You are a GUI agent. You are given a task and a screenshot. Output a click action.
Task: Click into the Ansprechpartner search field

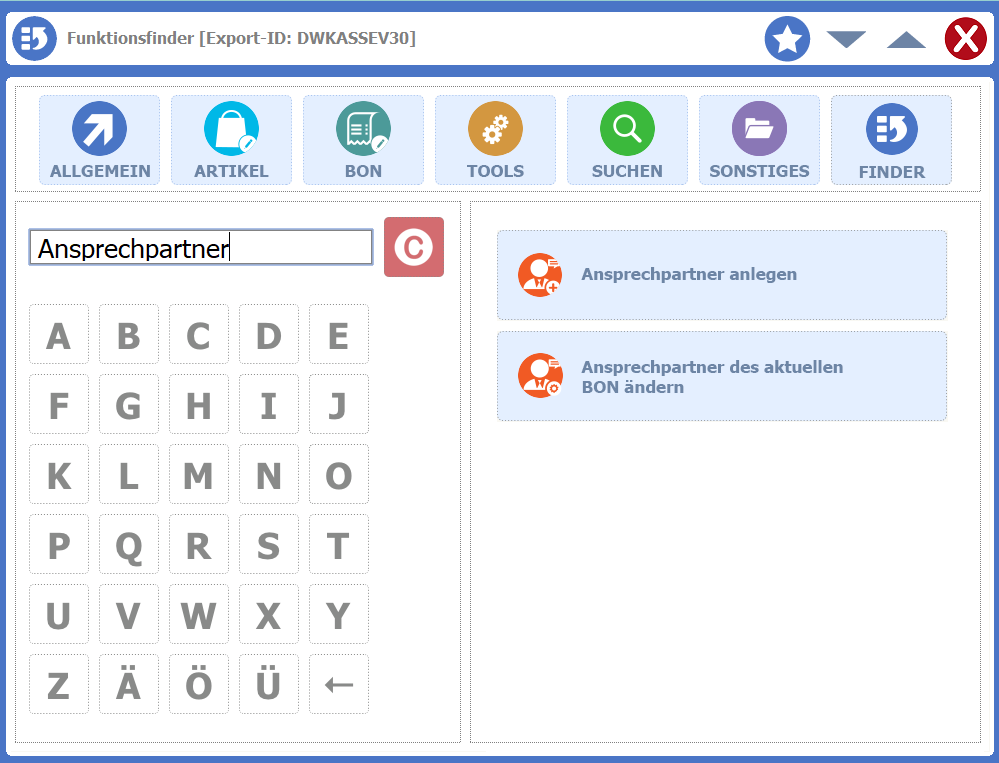pyautogui.click(x=201, y=248)
